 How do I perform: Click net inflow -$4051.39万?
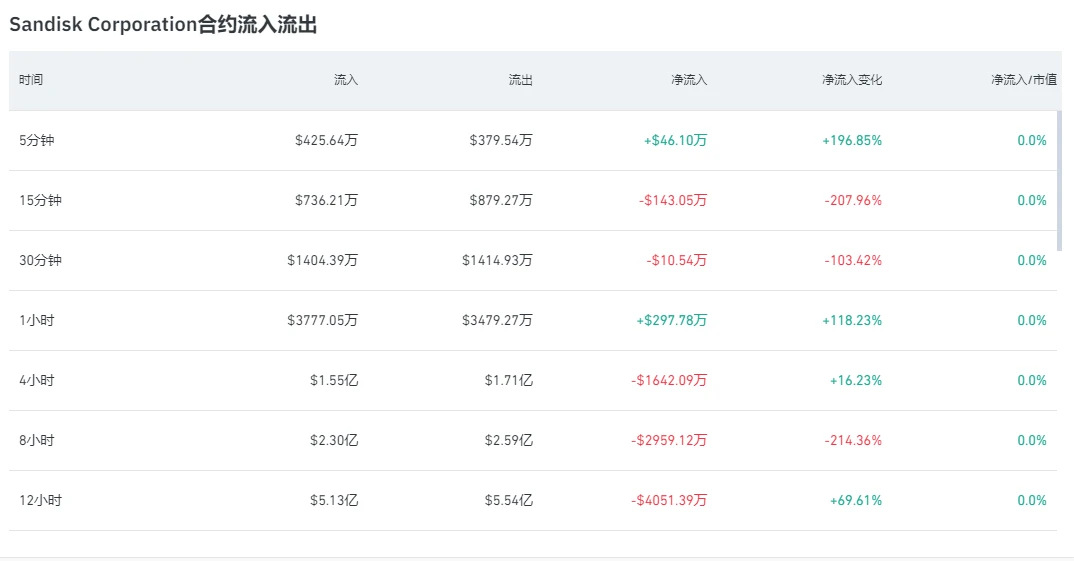[669, 500]
